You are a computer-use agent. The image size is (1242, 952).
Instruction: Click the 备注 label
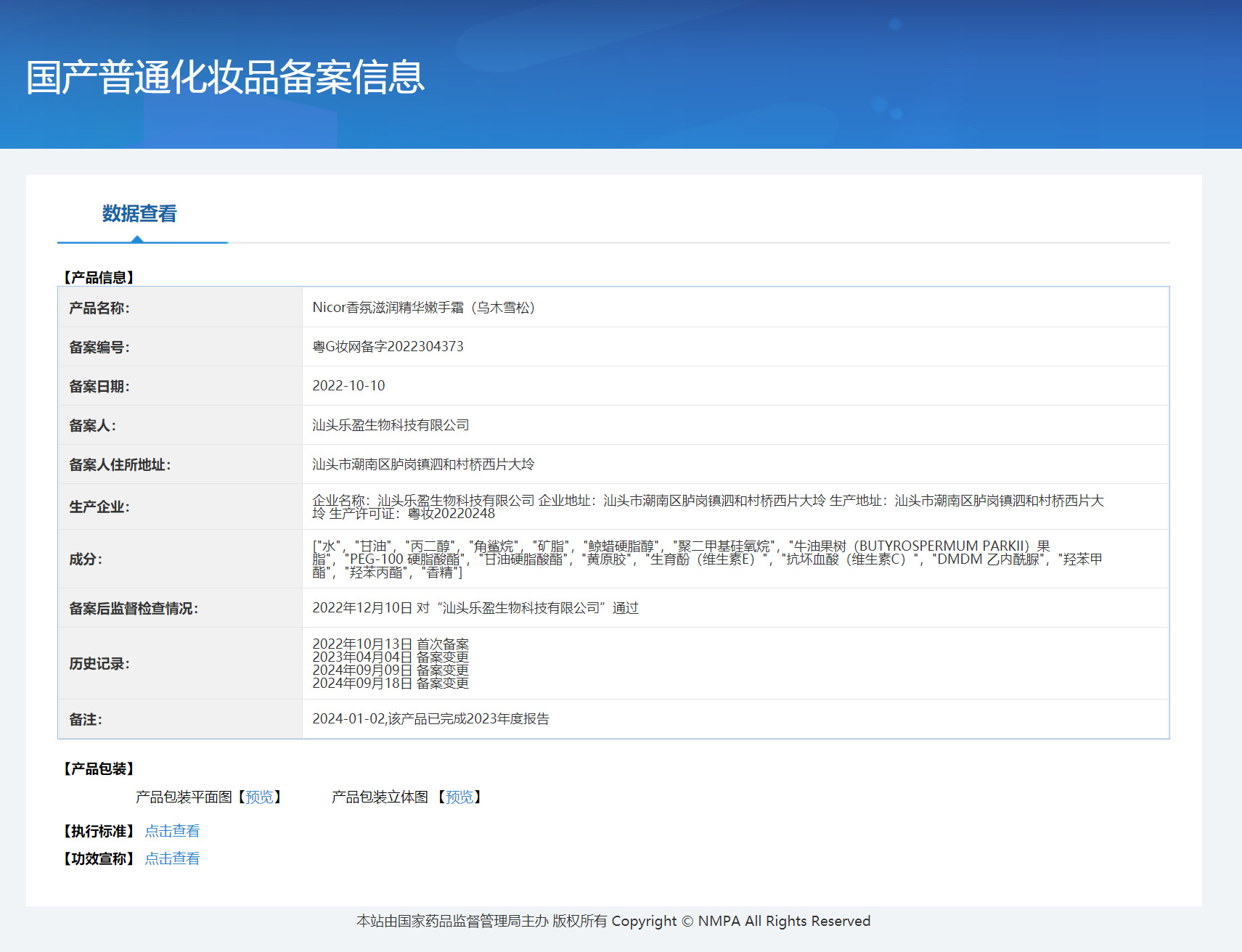(x=86, y=719)
